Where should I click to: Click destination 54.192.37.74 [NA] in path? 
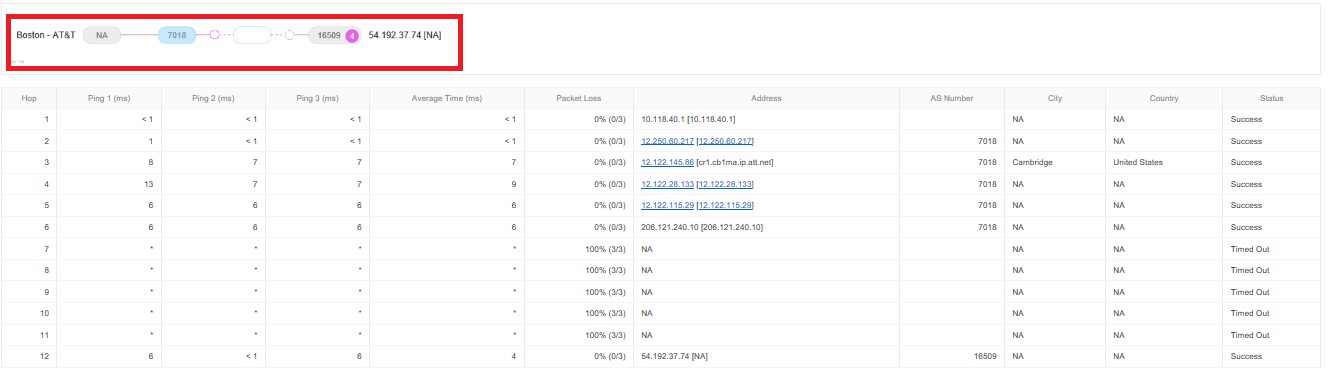pyautogui.click(x=405, y=35)
